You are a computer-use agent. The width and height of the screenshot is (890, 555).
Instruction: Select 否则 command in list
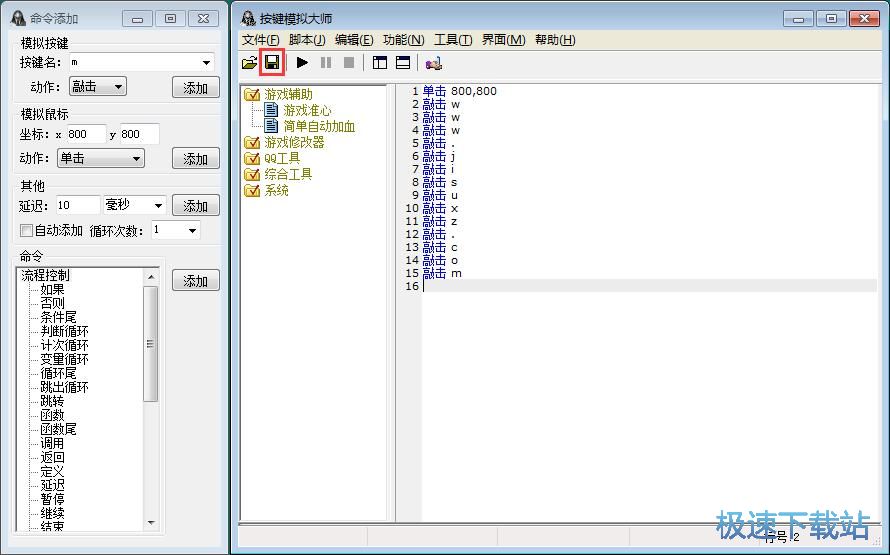(52, 303)
